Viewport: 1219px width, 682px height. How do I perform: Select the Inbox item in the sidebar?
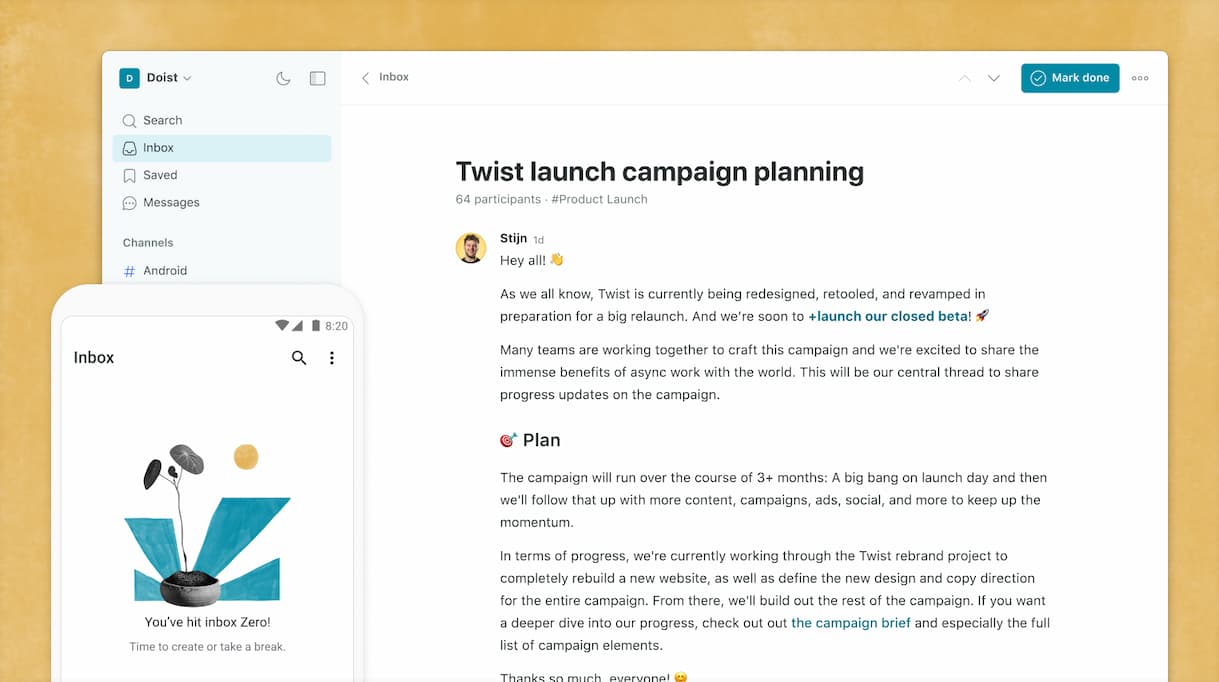[x=157, y=147]
